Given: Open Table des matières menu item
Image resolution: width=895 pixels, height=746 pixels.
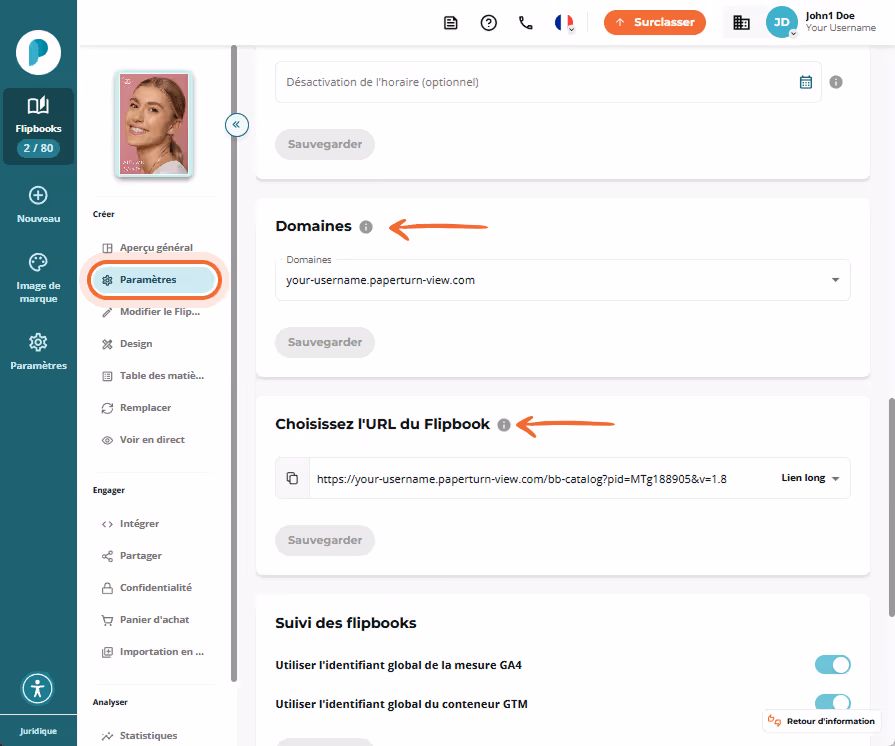Looking at the screenshot, I should [155, 376].
